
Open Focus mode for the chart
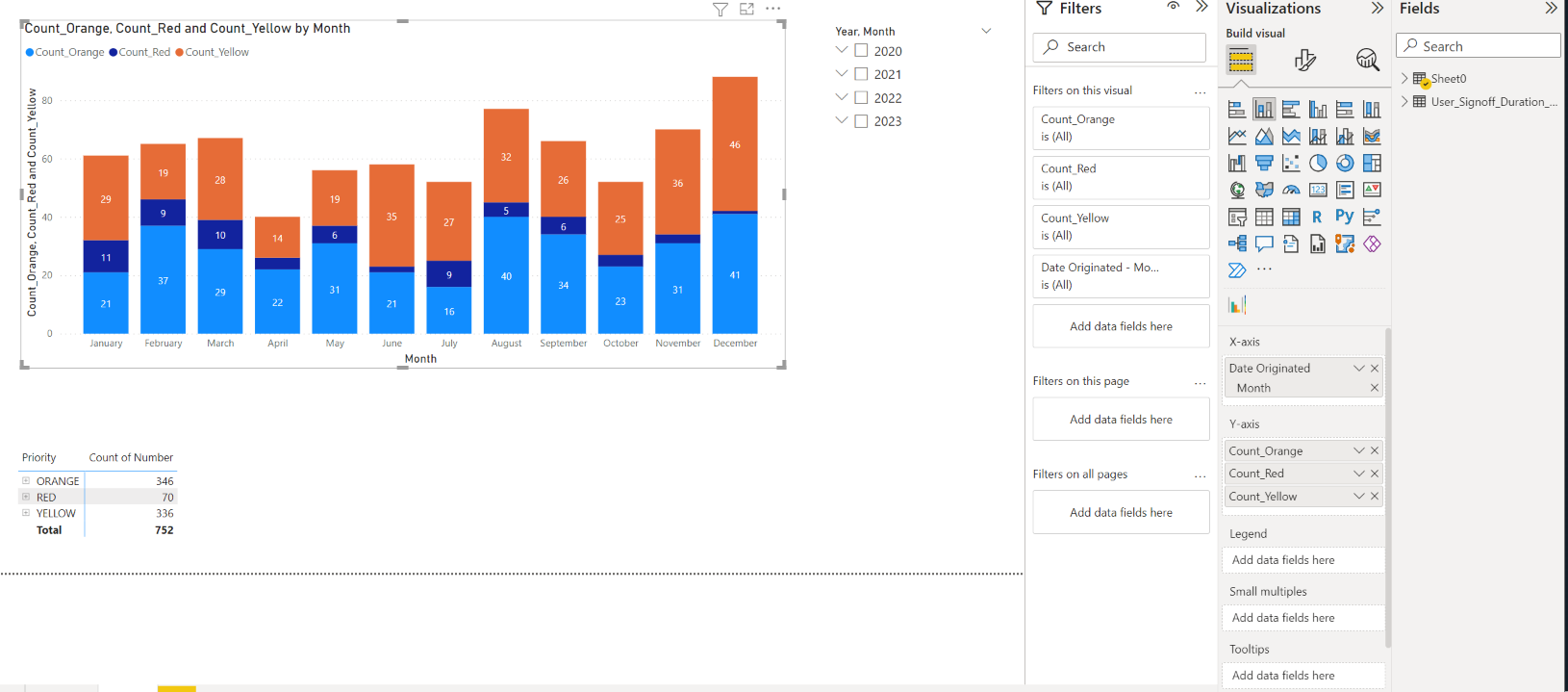coord(746,9)
